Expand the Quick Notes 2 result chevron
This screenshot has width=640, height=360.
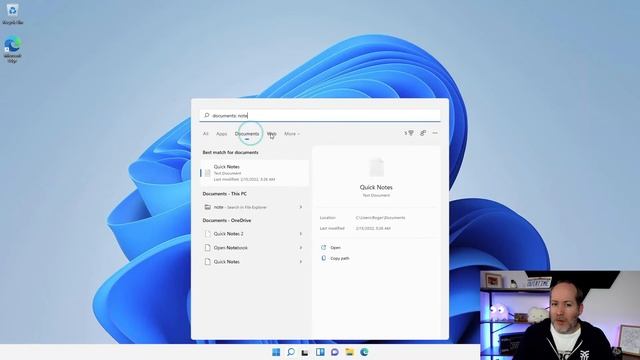coord(301,234)
